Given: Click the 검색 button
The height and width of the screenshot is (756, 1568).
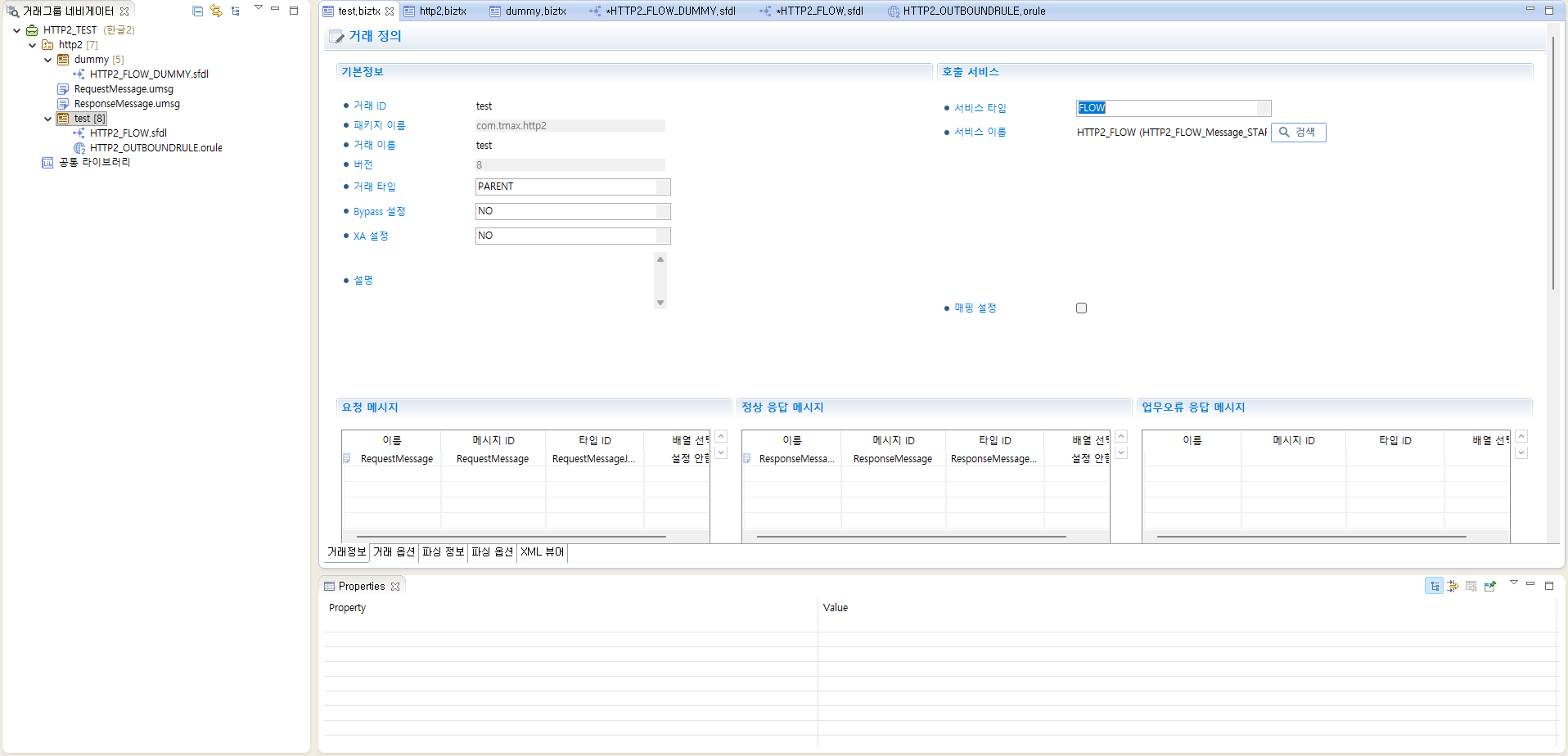Looking at the screenshot, I should click(x=1298, y=132).
